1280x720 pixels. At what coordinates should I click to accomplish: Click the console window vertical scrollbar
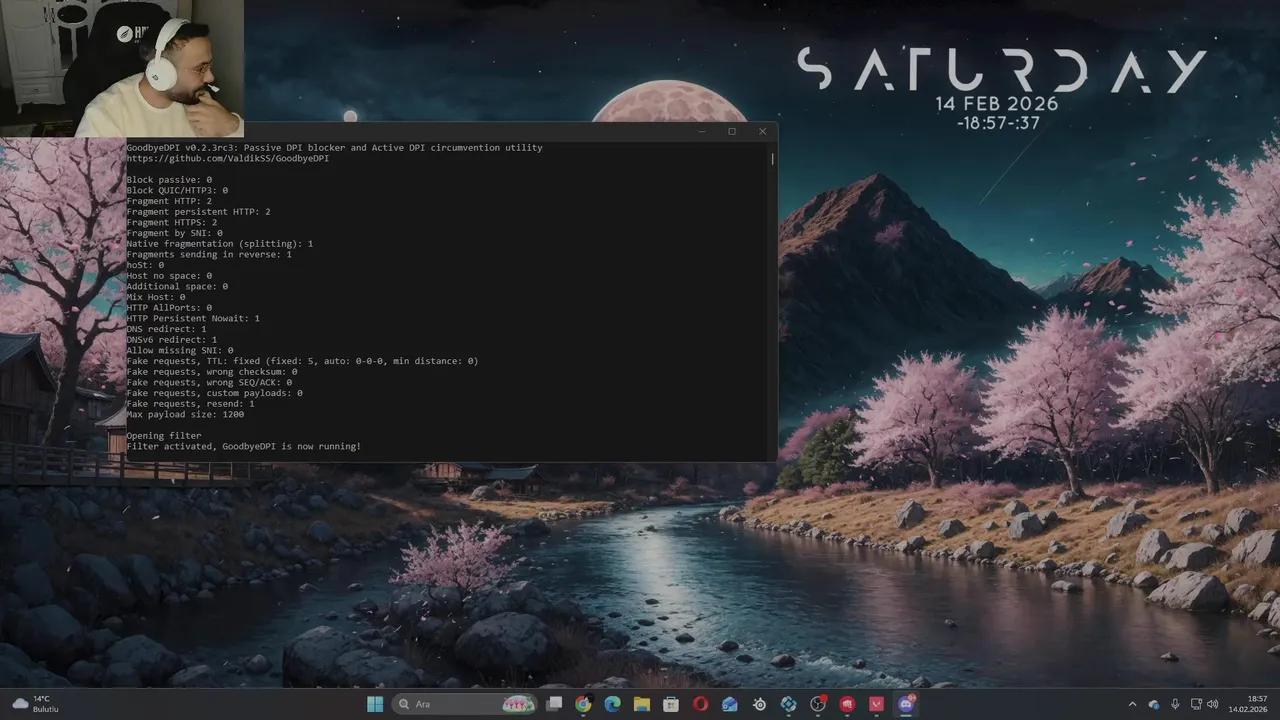click(x=772, y=300)
